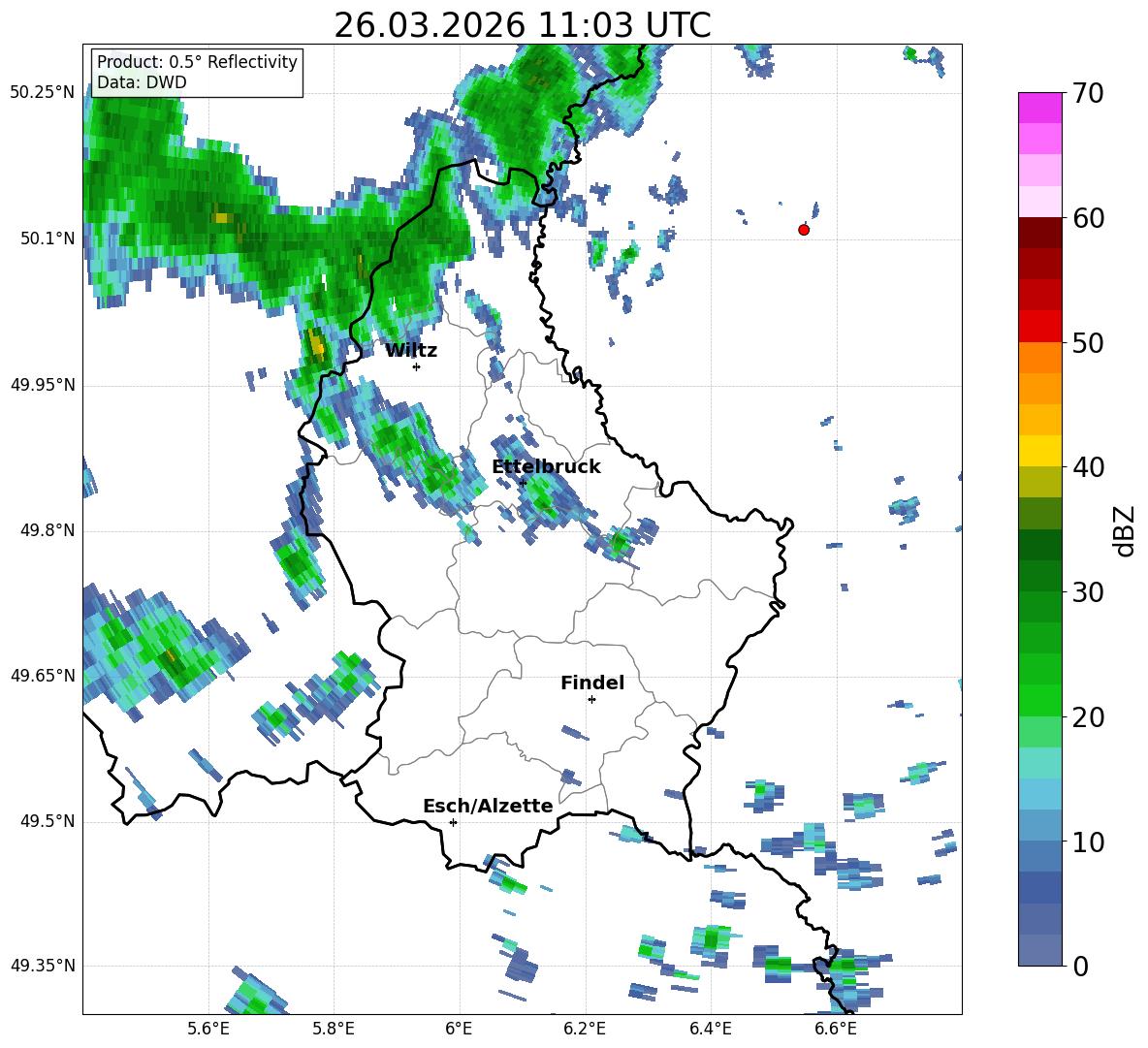Click the 10 colorbar tick label
The image size is (1148, 1048).
click(x=1088, y=842)
